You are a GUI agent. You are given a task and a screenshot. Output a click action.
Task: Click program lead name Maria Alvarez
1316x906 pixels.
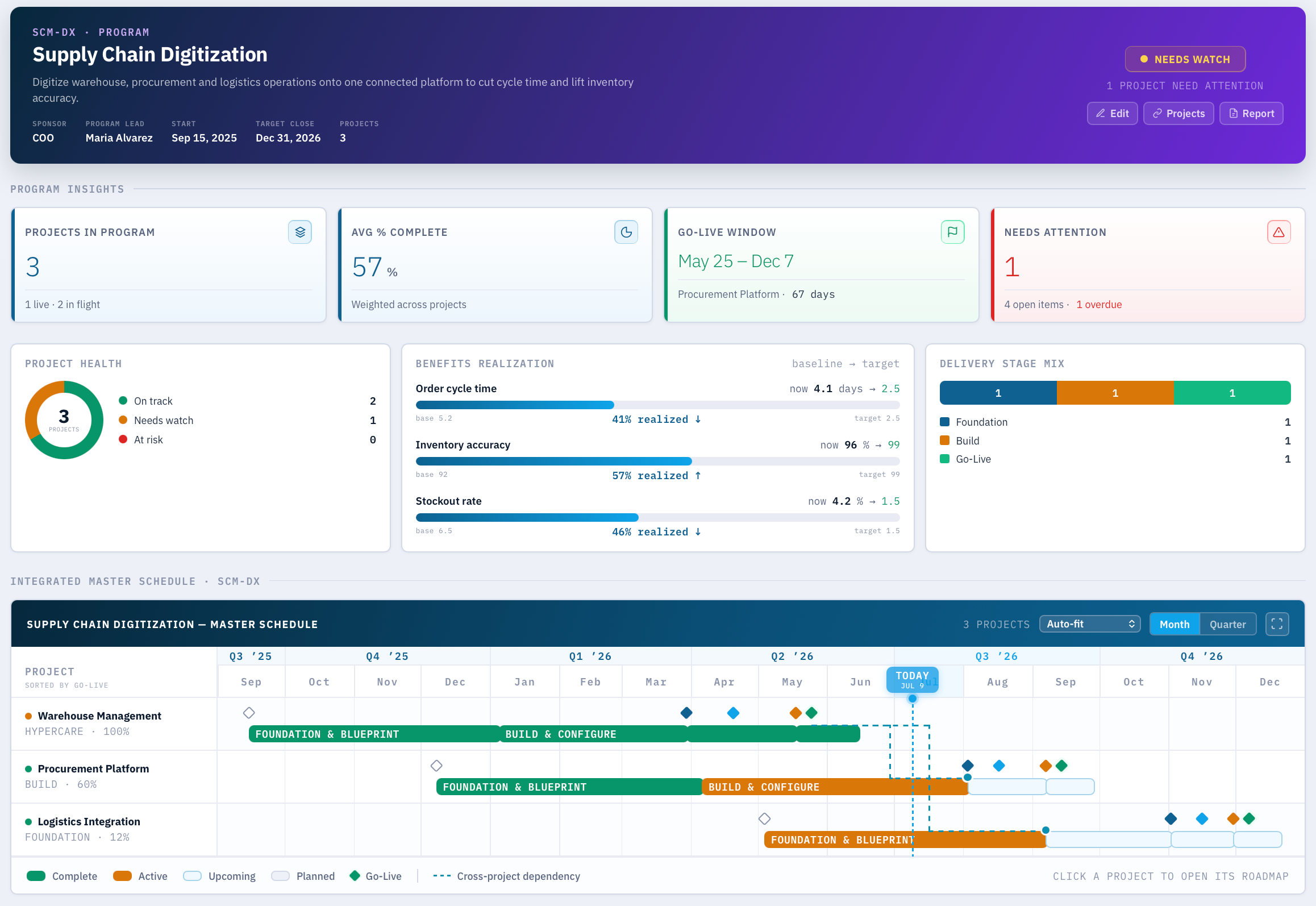(x=119, y=138)
